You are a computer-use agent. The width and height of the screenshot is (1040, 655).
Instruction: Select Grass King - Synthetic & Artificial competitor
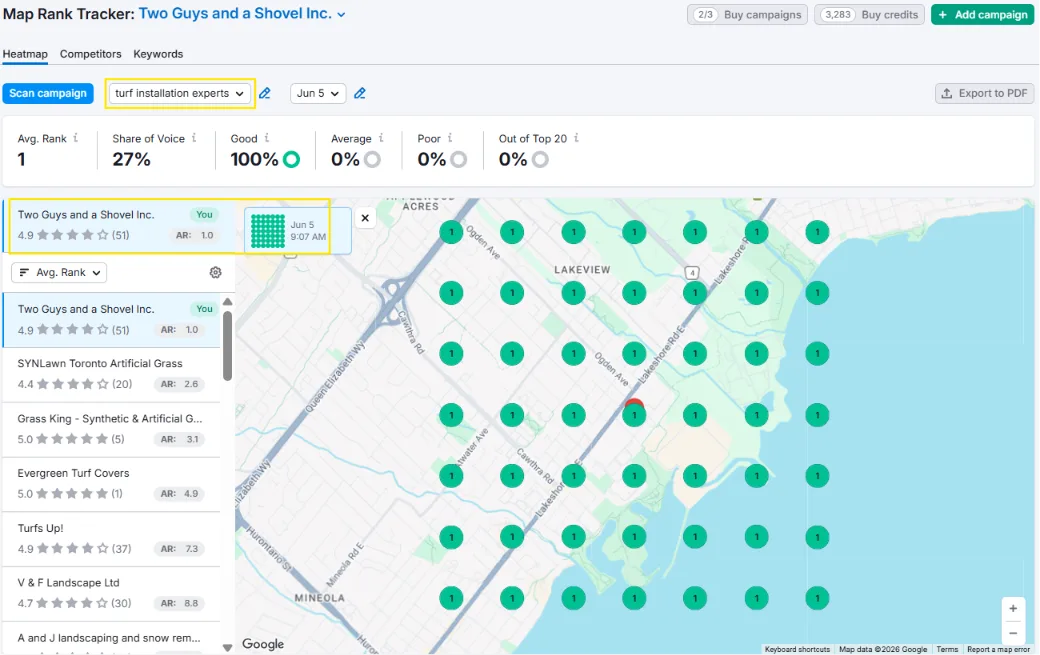[111, 430]
